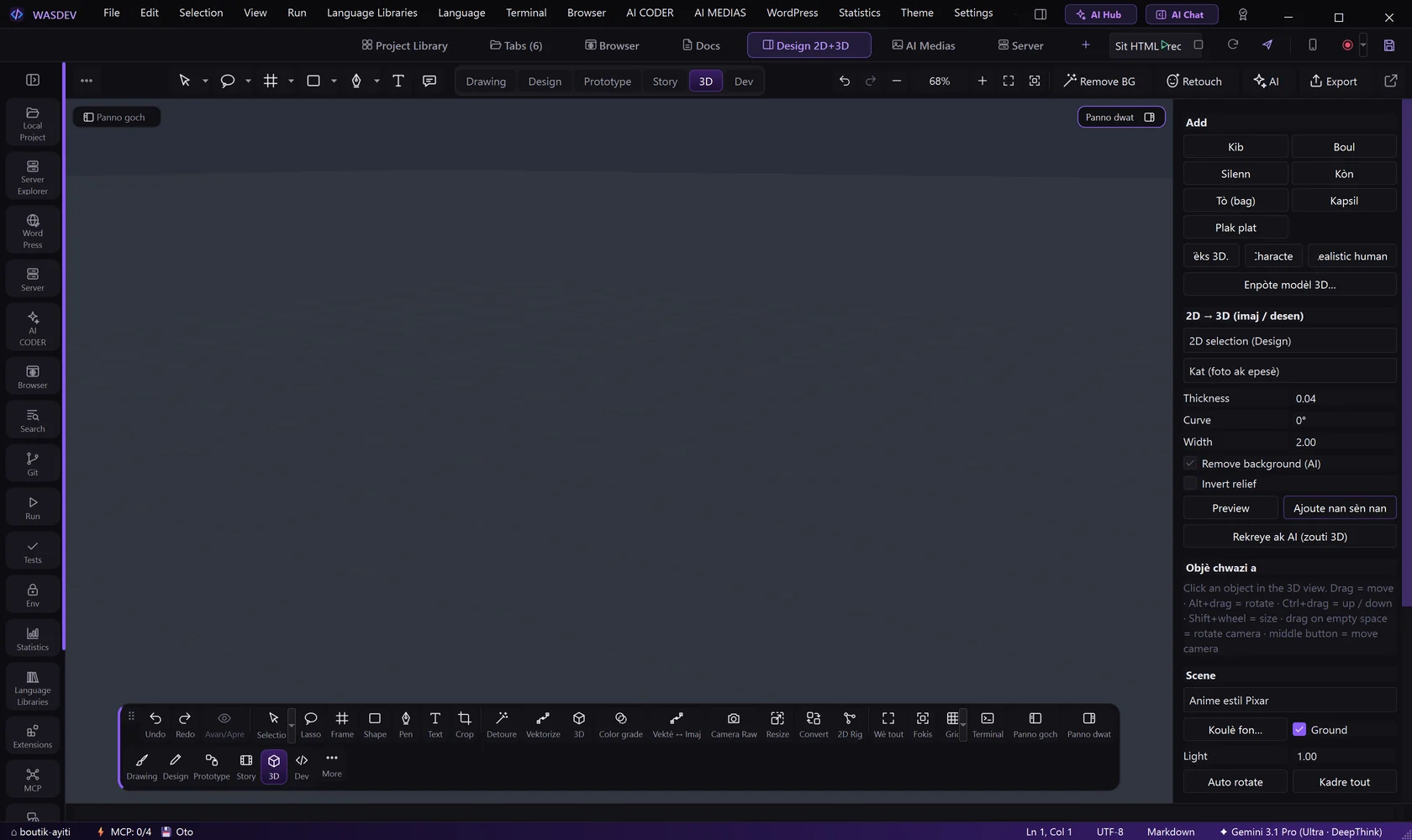The height and width of the screenshot is (840, 1412).
Task: Click the Ajoute nan sèn nan button
Action: tap(1340, 508)
